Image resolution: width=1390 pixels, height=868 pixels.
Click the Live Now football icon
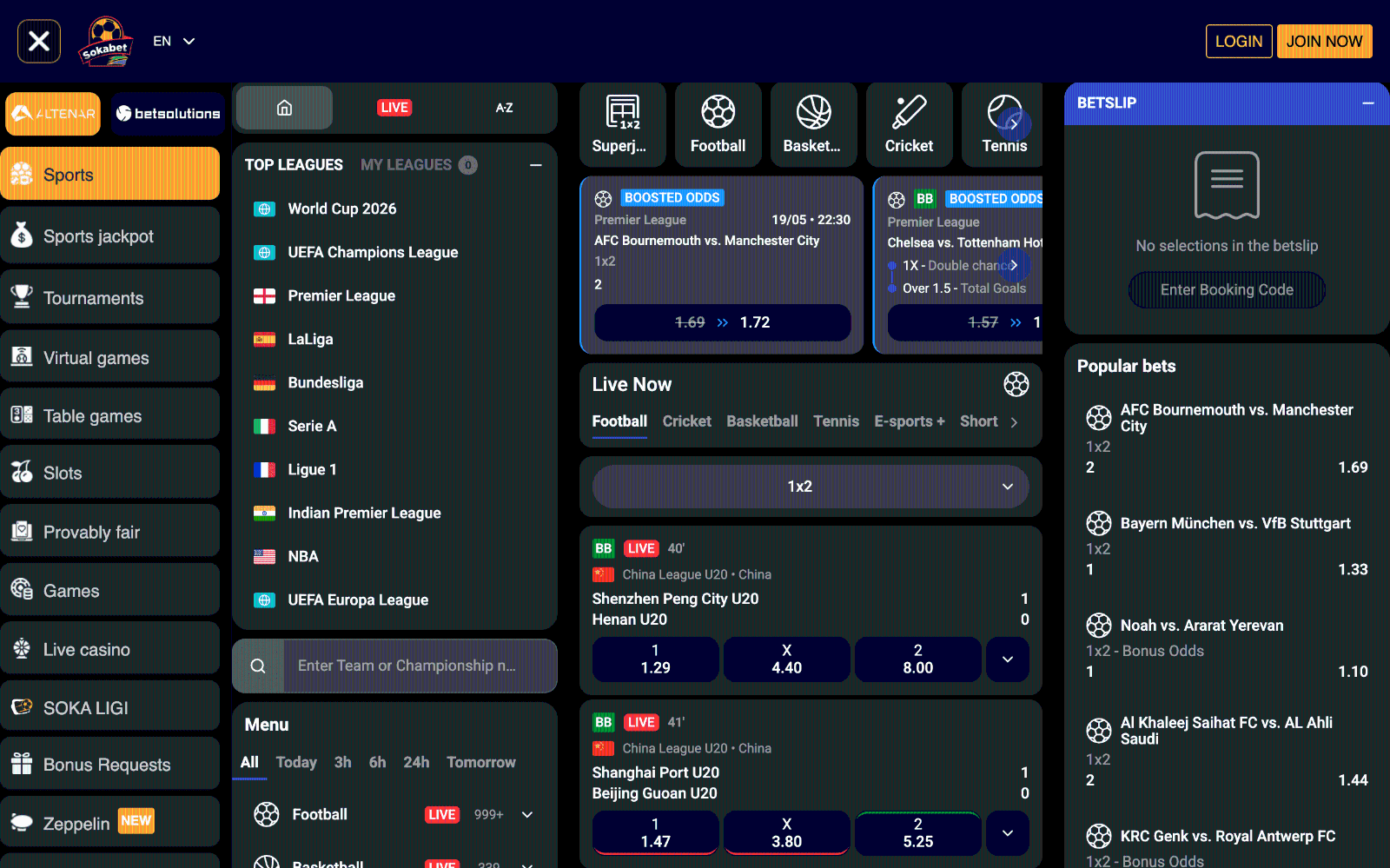tap(1016, 384)
